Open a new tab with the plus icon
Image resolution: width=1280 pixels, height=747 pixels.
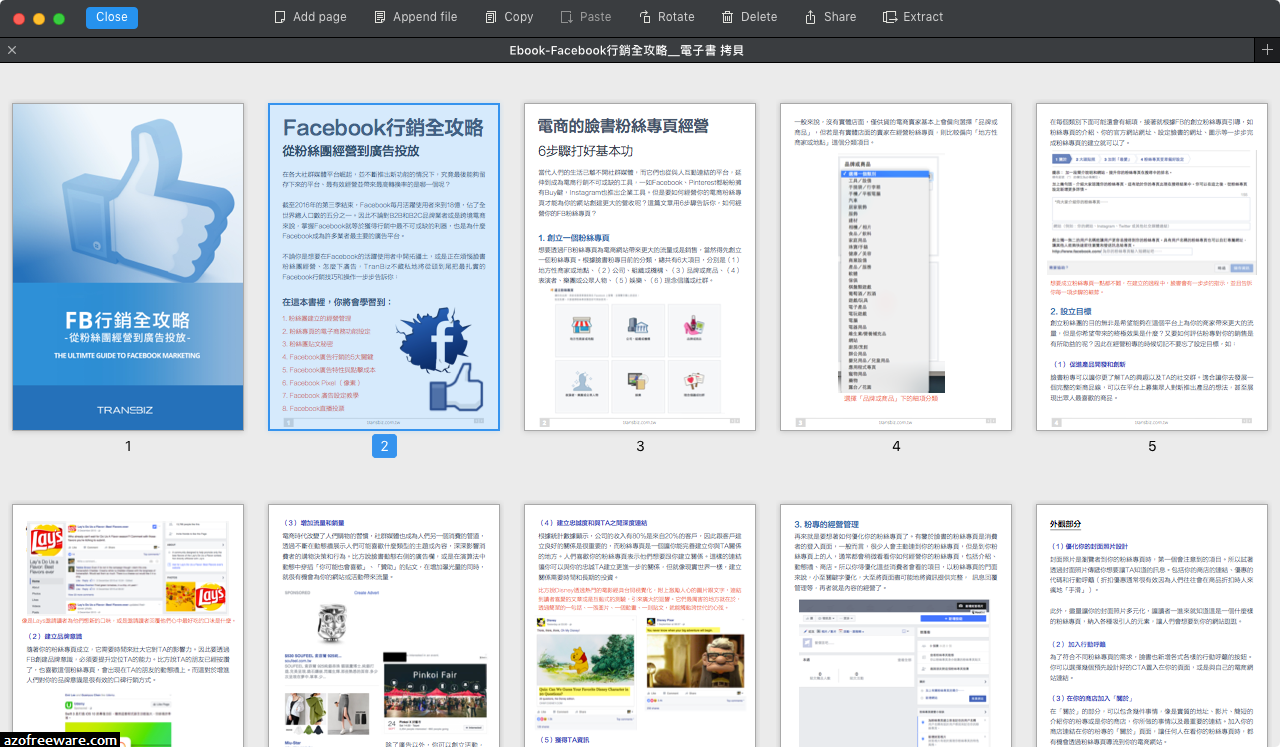pyautogui.click(x=1269, y=49)
